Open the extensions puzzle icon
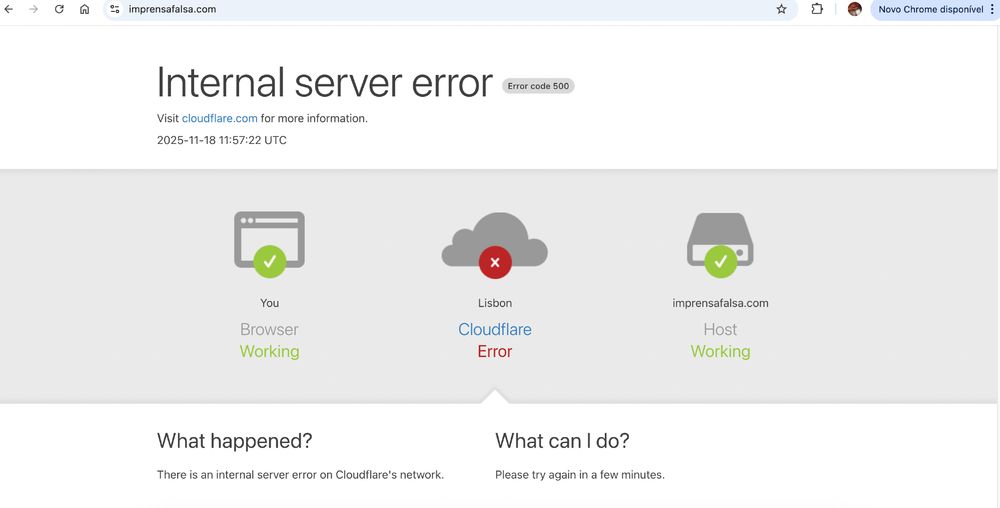Viewport: 1000px width, 508px height. pyautogui.click(x=817, y=9)
